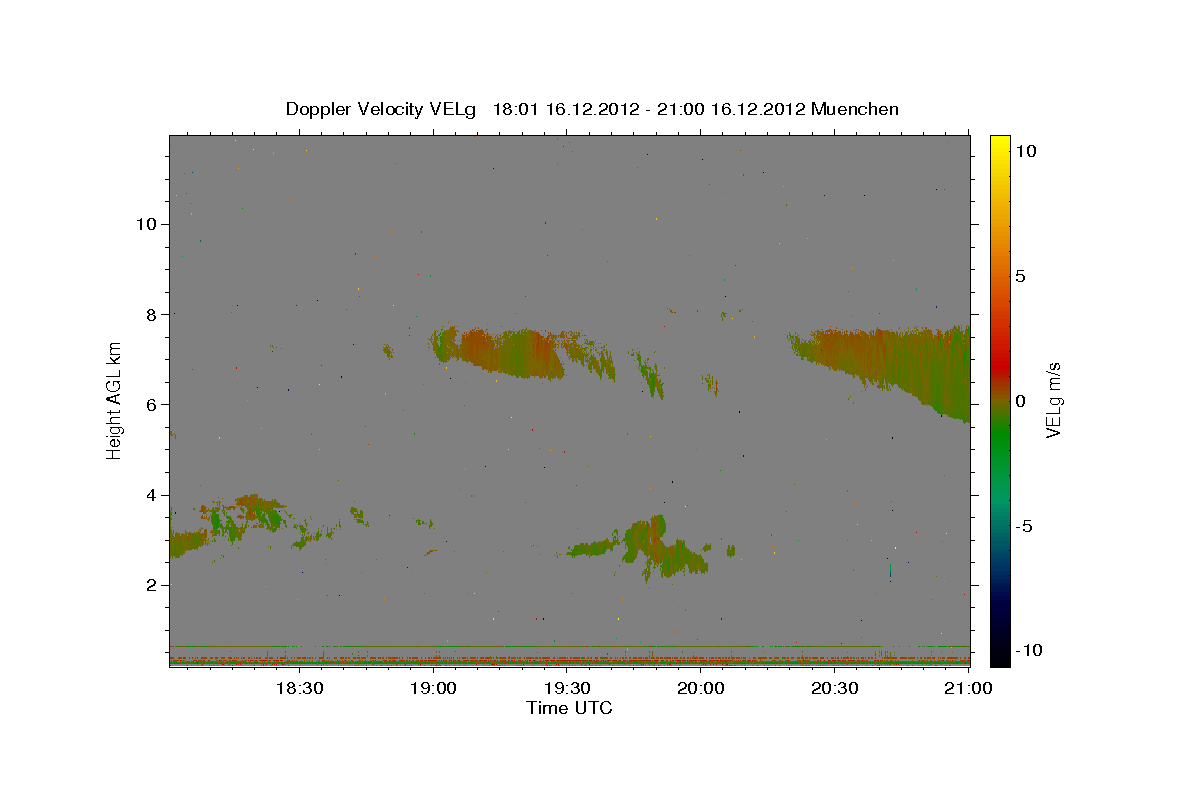Image resolution: width=1200 pixels, height=800 pixels.
Task: Pick the green section of the colorbar
Action: coord(999,440)
